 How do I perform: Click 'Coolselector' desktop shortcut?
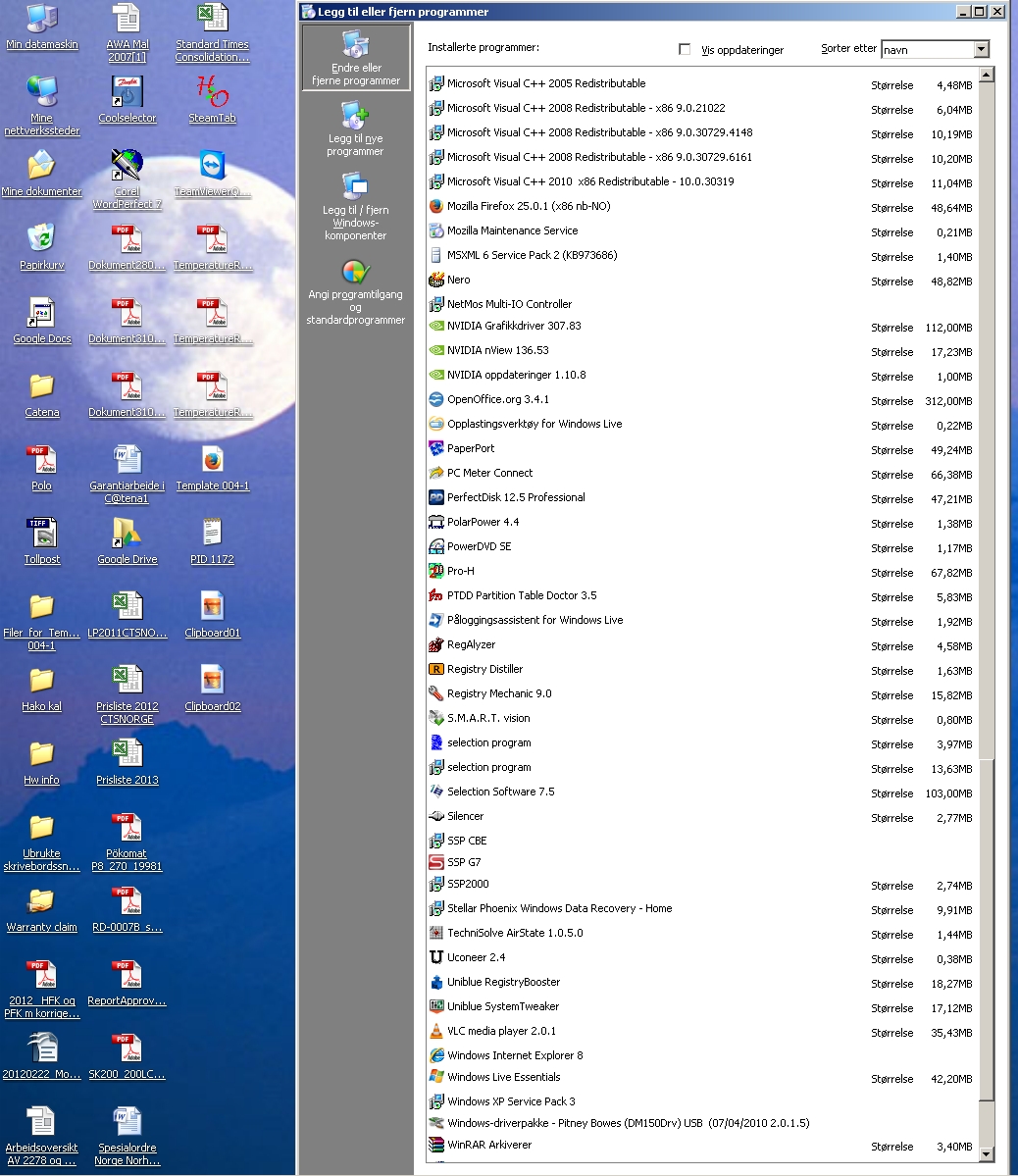pyautogui.click(x=127, y=100)
